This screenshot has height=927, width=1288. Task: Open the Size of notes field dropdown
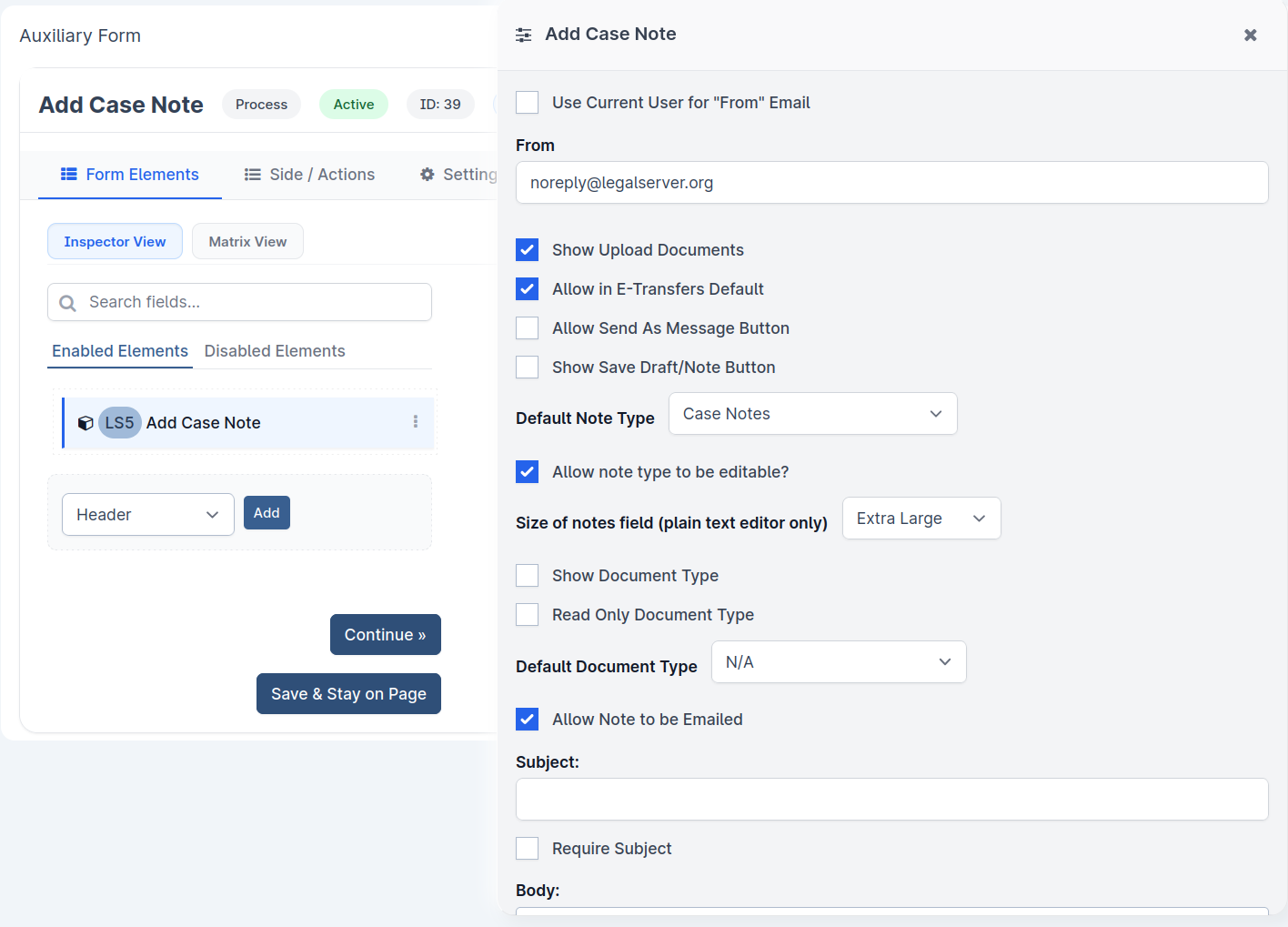pos(921,519)
